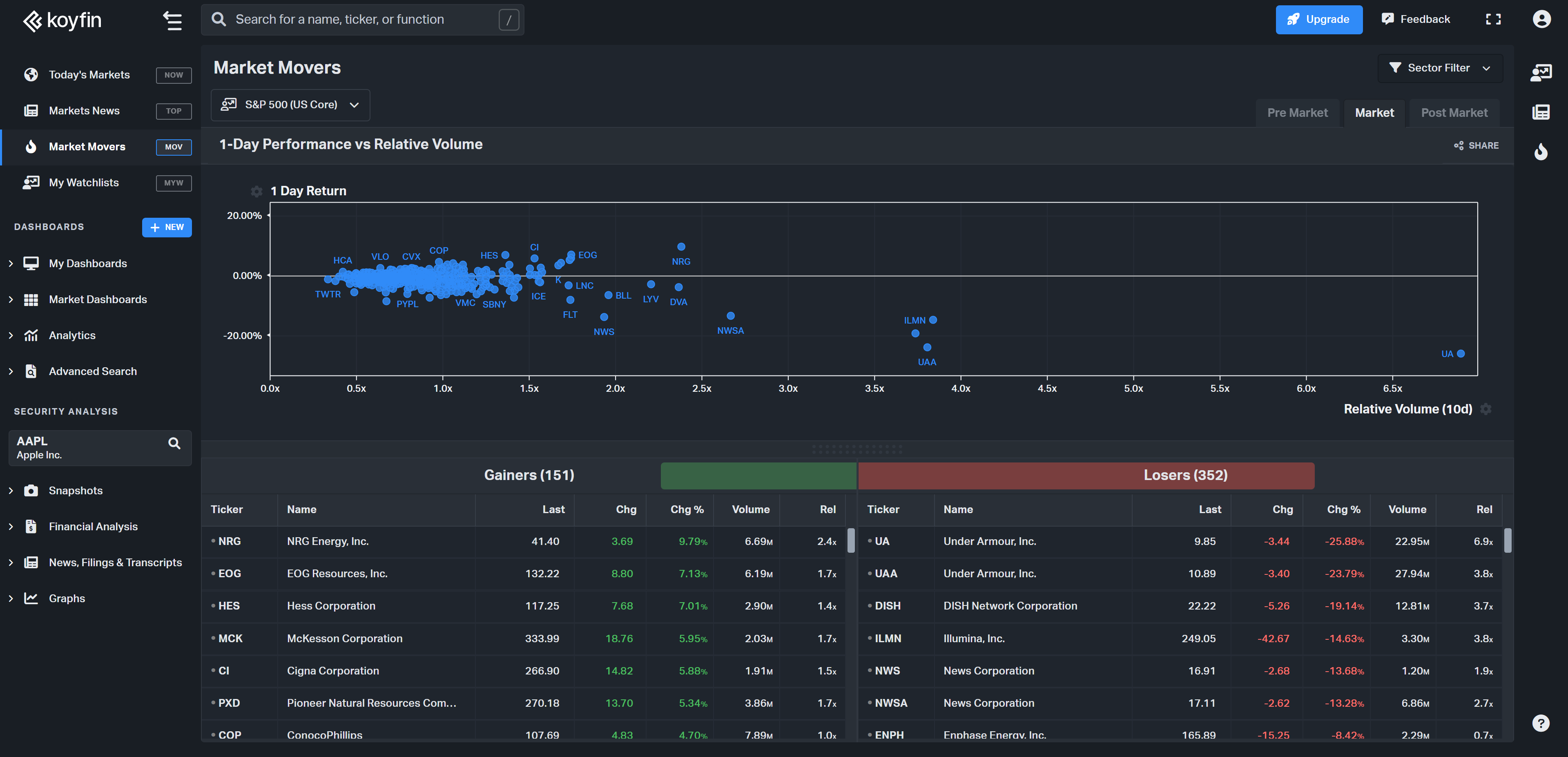Click the Advanced Search document icon
This screenshot has width=1568, height=757.
click(x=31, y=371)
